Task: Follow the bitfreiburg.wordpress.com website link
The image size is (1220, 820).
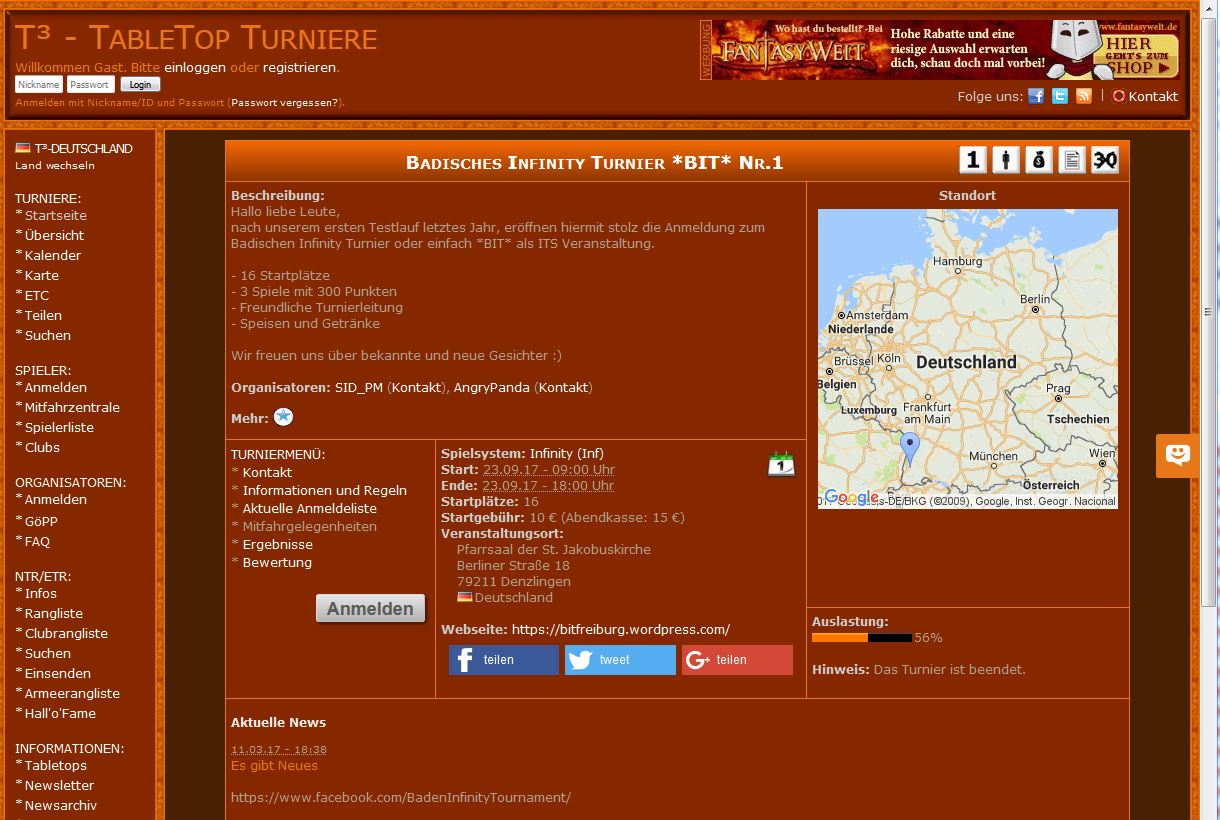Action: pos(620,629)
